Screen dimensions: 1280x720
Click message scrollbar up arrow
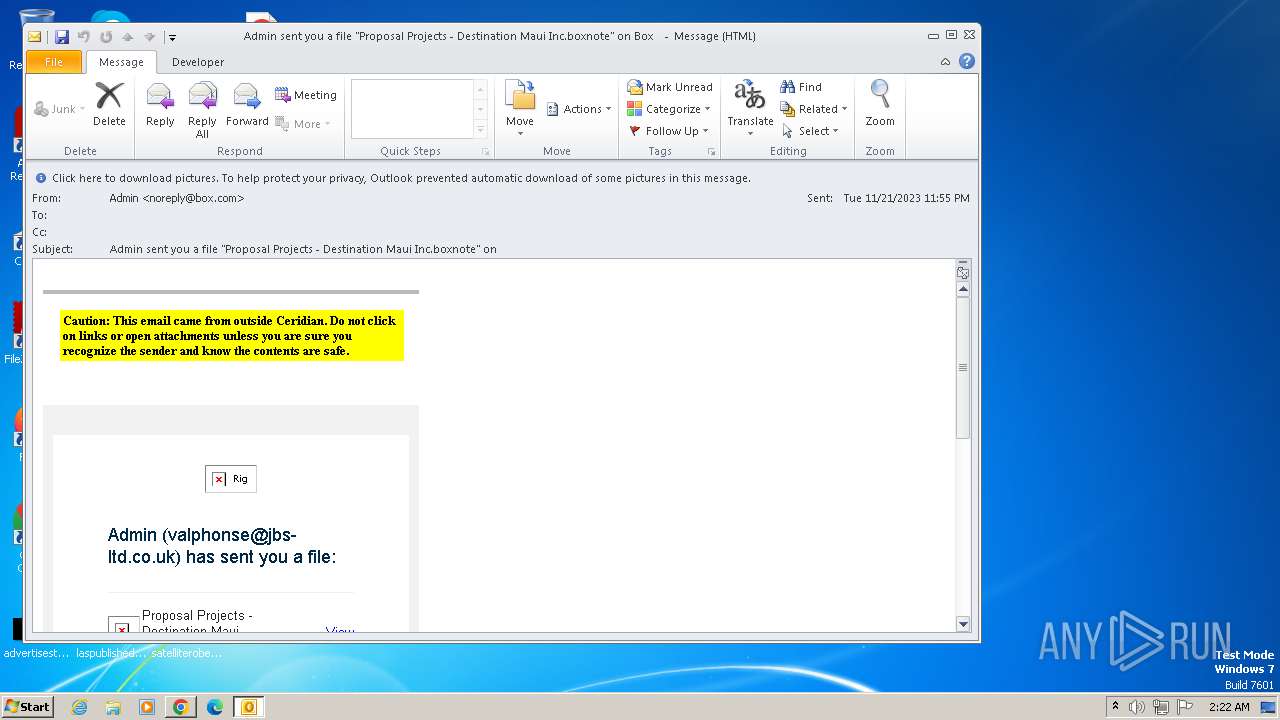pos(963,289)
